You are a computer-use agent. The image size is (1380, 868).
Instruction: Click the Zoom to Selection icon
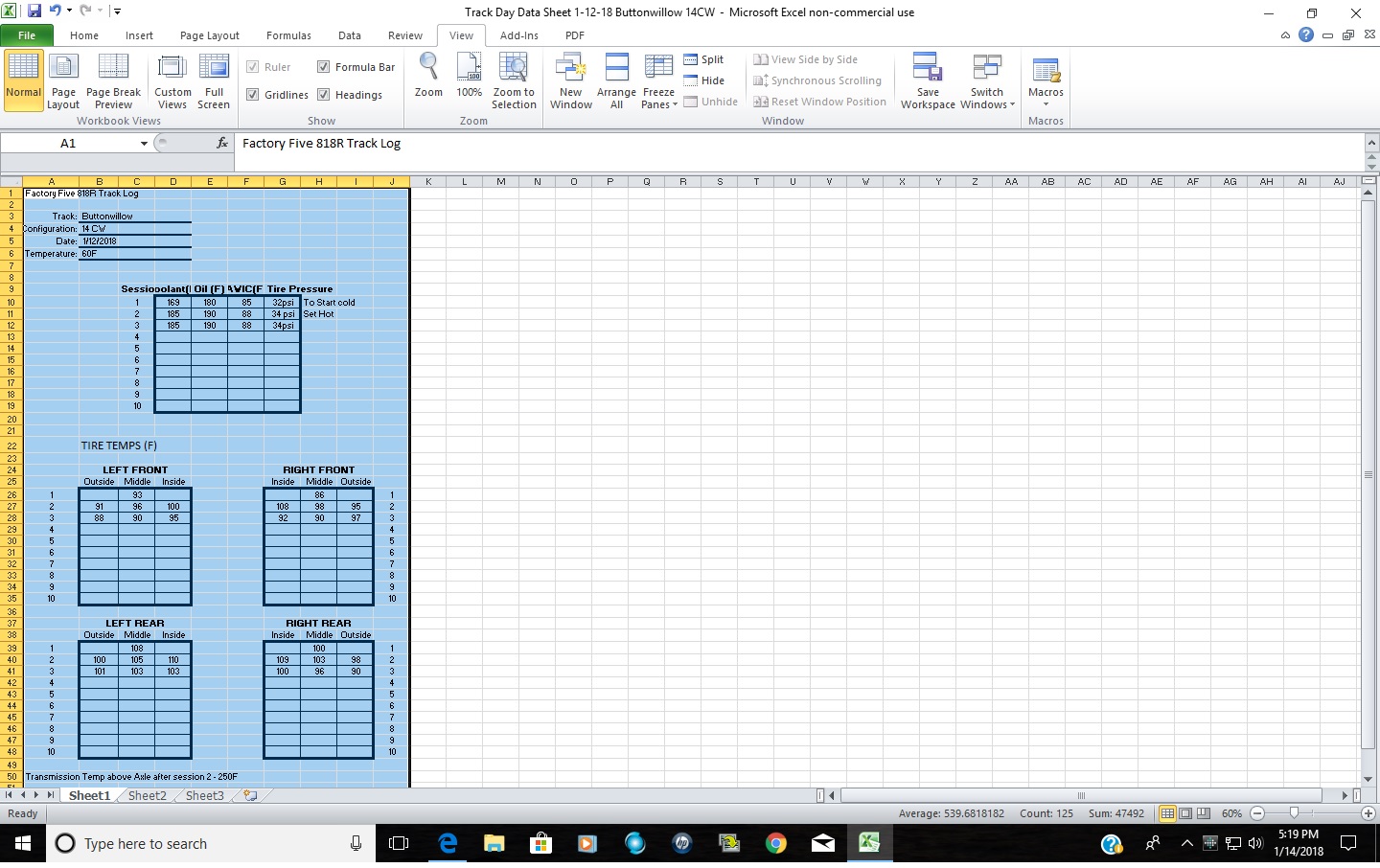point(514,81)
